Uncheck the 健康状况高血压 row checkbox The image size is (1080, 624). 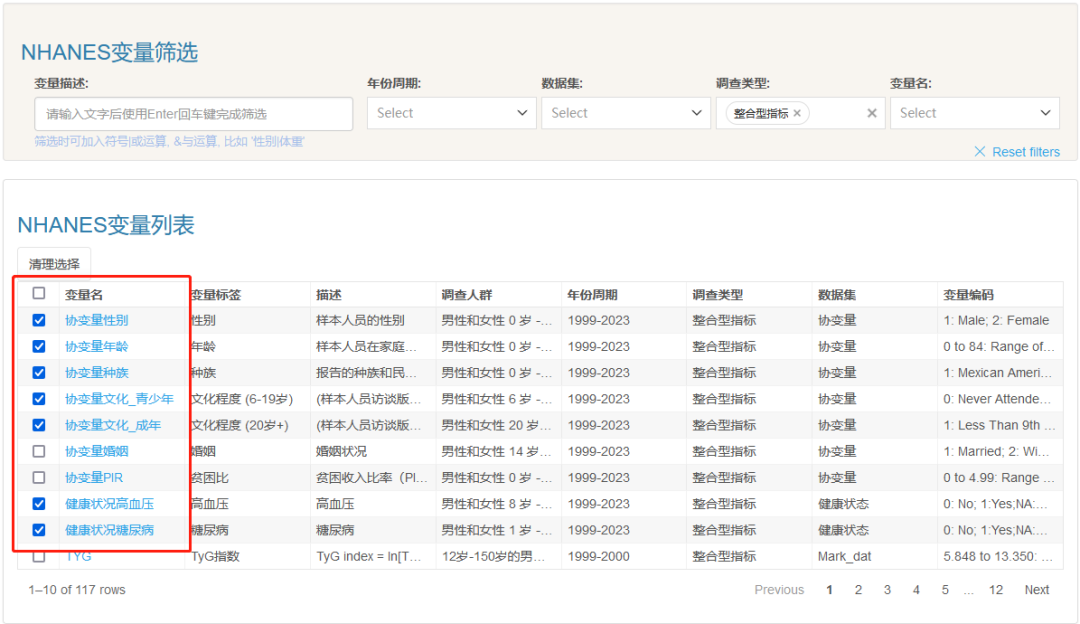(x=39, y=503)
